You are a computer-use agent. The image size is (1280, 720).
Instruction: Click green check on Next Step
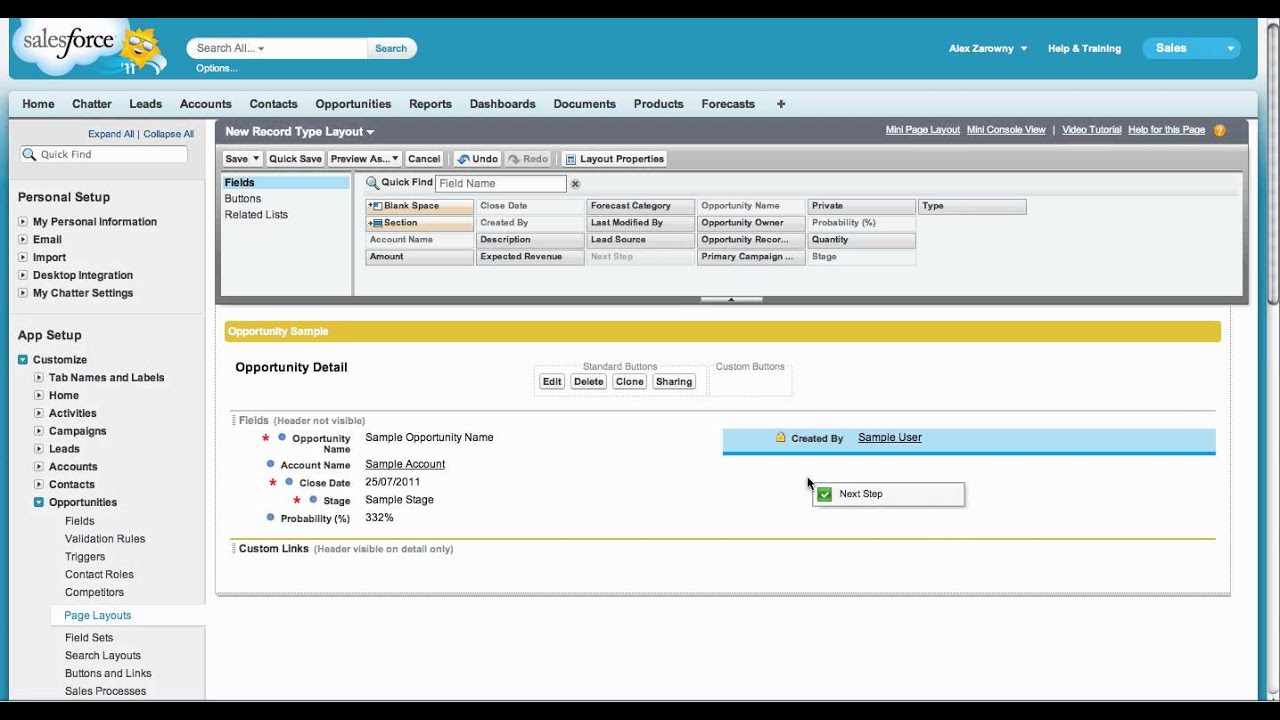coord(825,494)
